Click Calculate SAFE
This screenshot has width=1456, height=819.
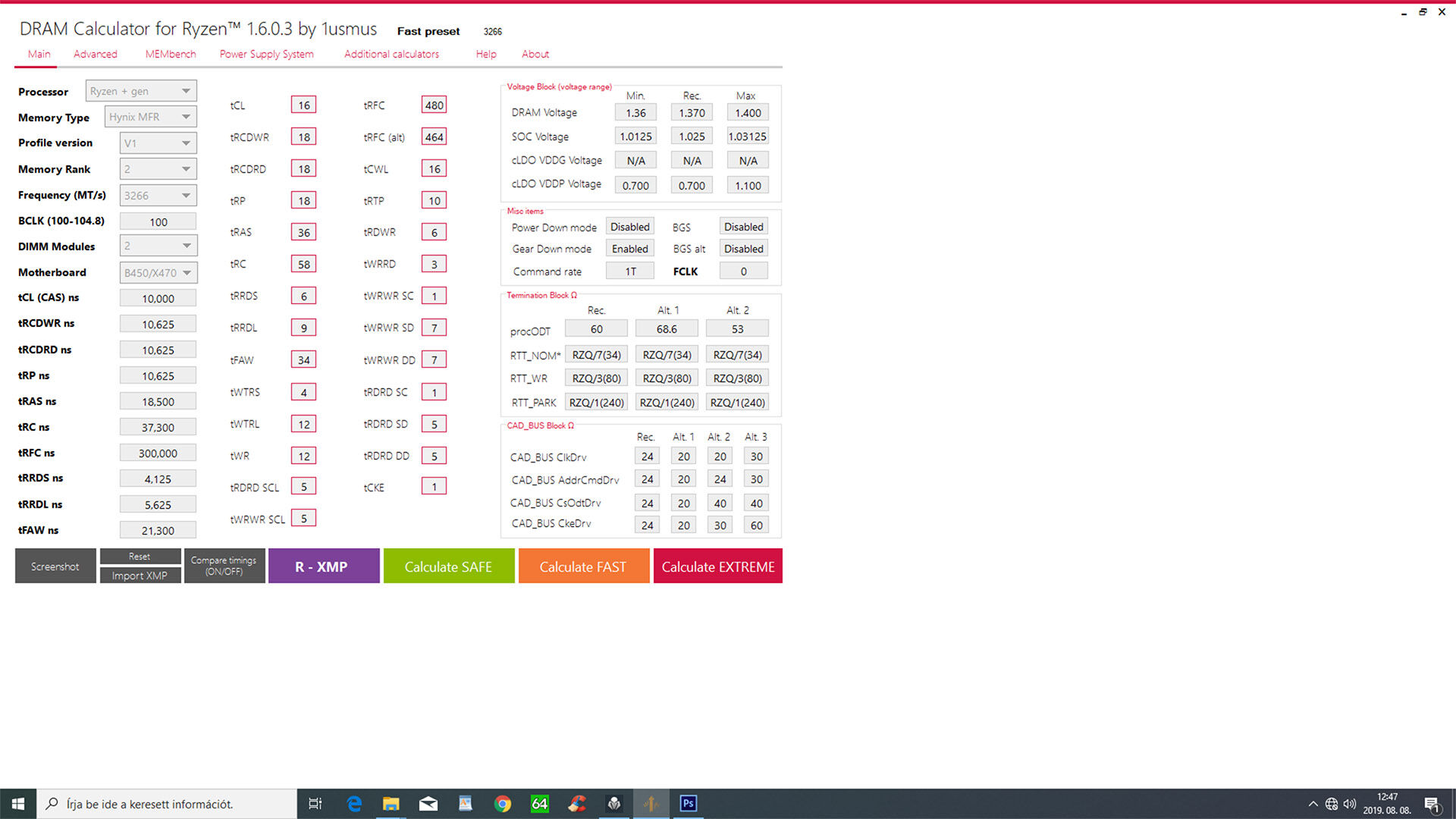[448, 566]
